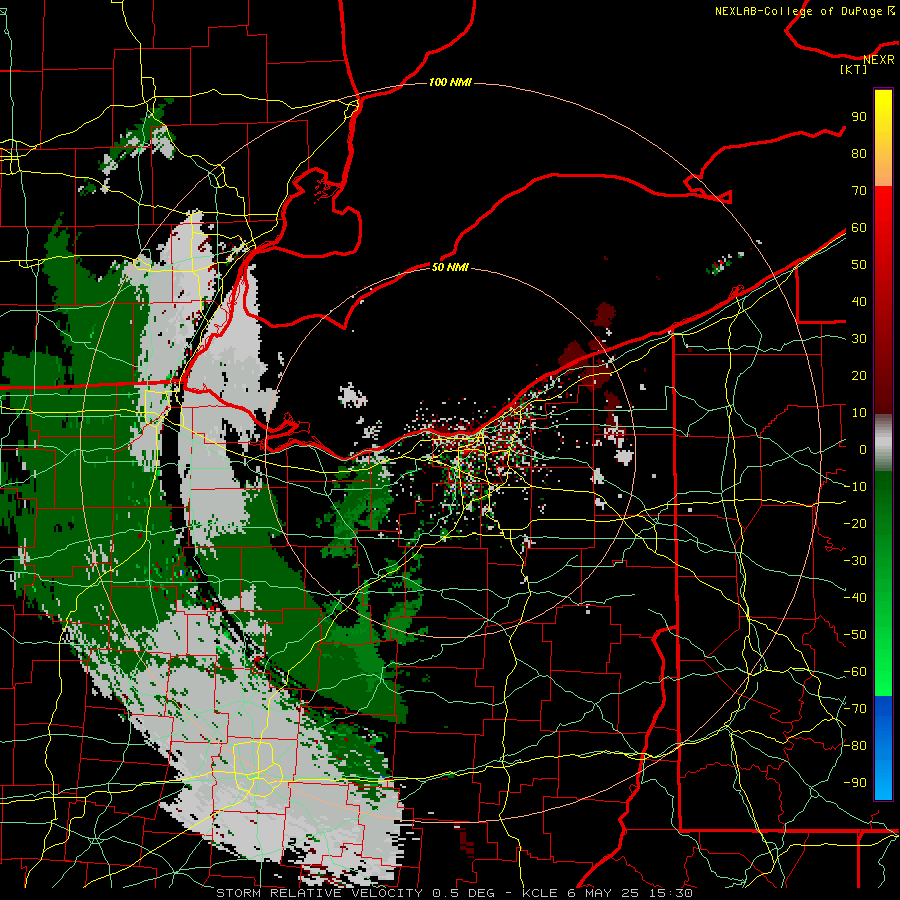The height and width of the screenshot is (900, 900).
Task: Click the 10 value on velocity scale
Action: 859,413
